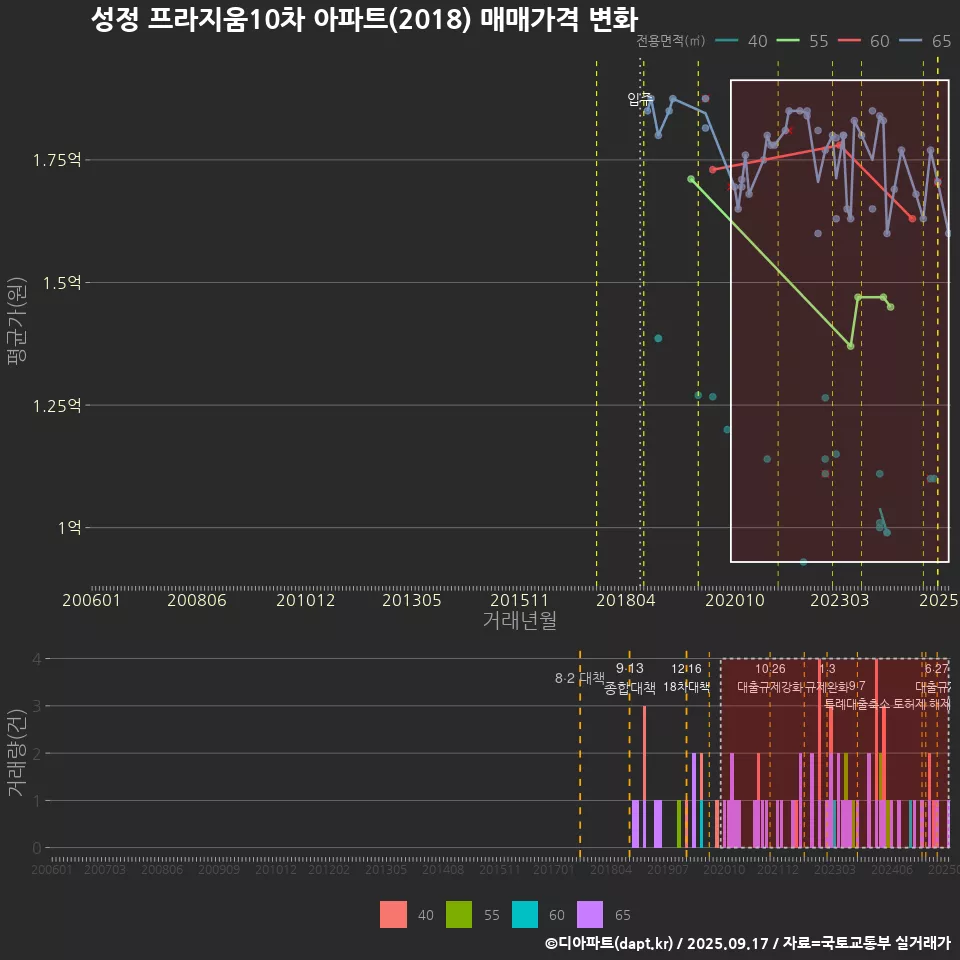
Task: Click the 1.25억 y-axis label
Action: 56,405
